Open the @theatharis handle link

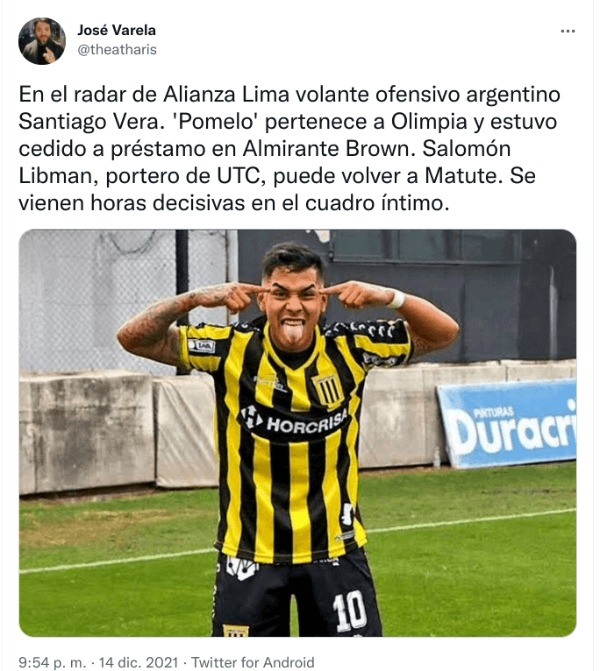pyautogui.click(x=117, y=50)
